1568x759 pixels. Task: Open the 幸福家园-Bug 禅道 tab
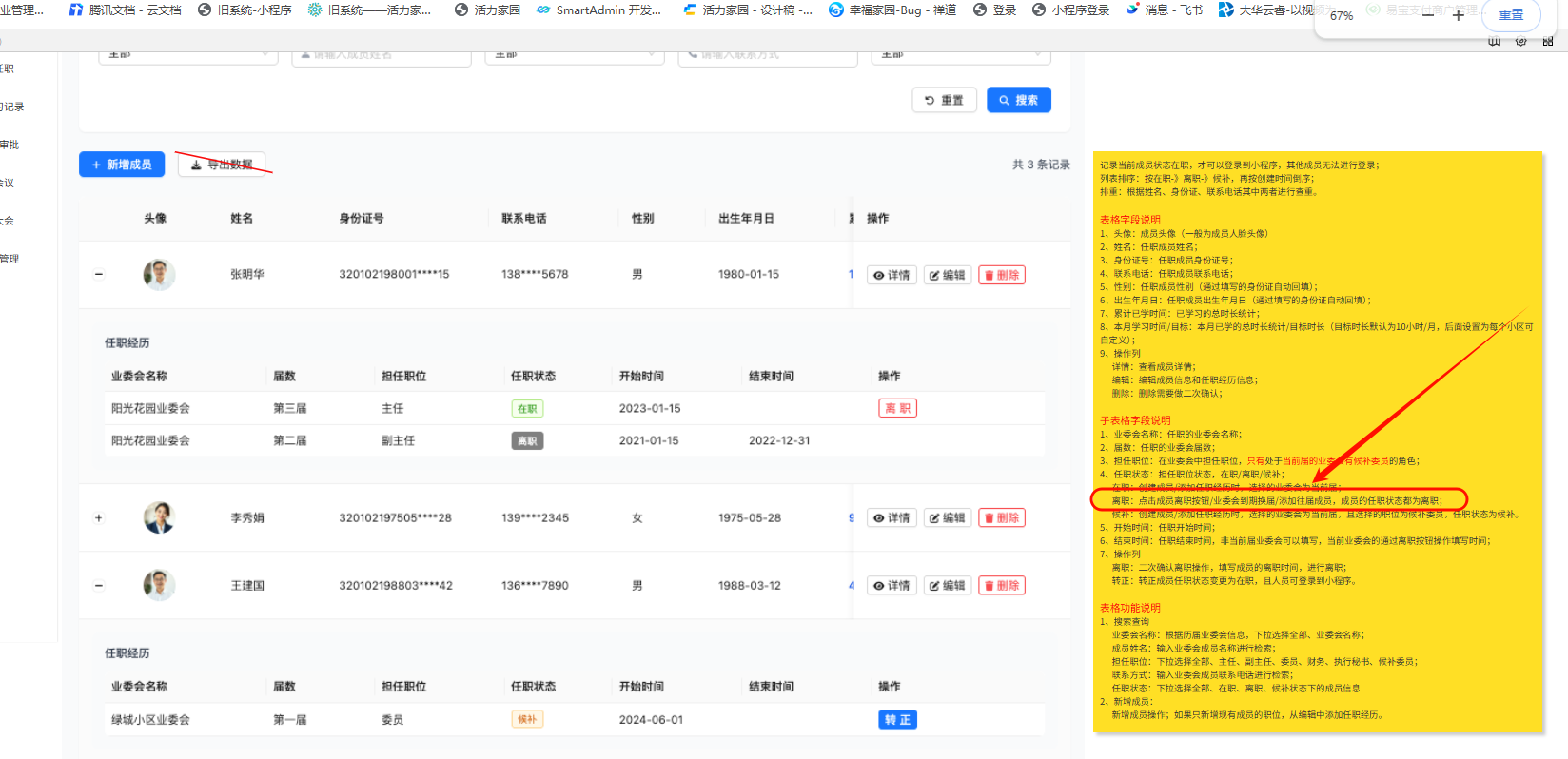click(x=892, y=10)
